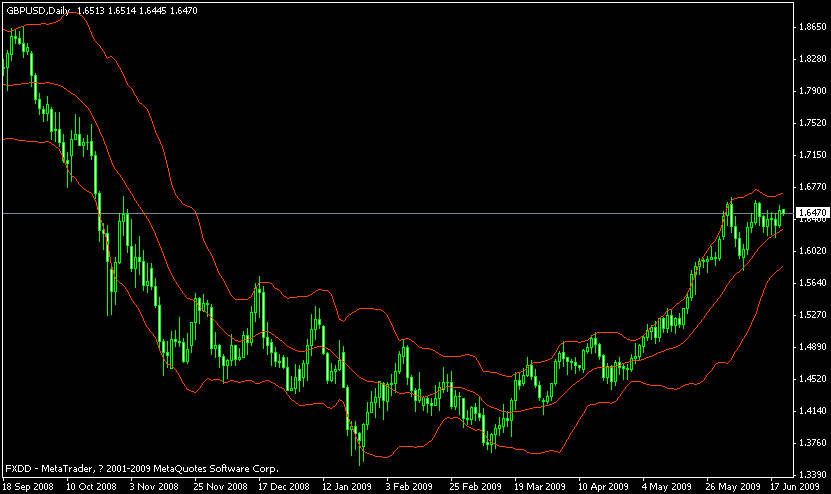Click the current price label 1.6470
The width and height of the screenshot is (831, 494).
(x=813, y=213)
